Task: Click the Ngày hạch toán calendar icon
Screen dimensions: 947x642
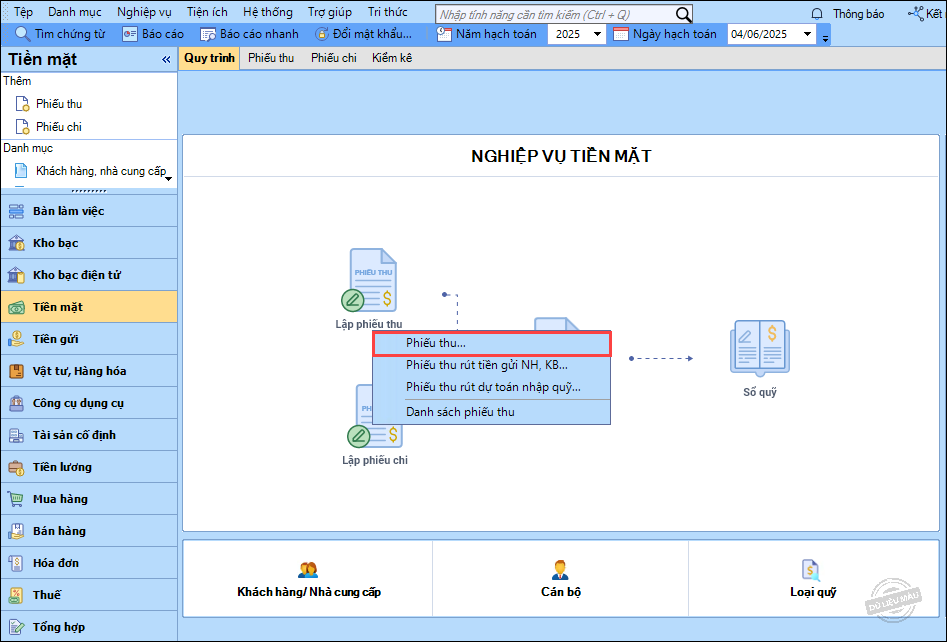Action: tap(621, 34)
